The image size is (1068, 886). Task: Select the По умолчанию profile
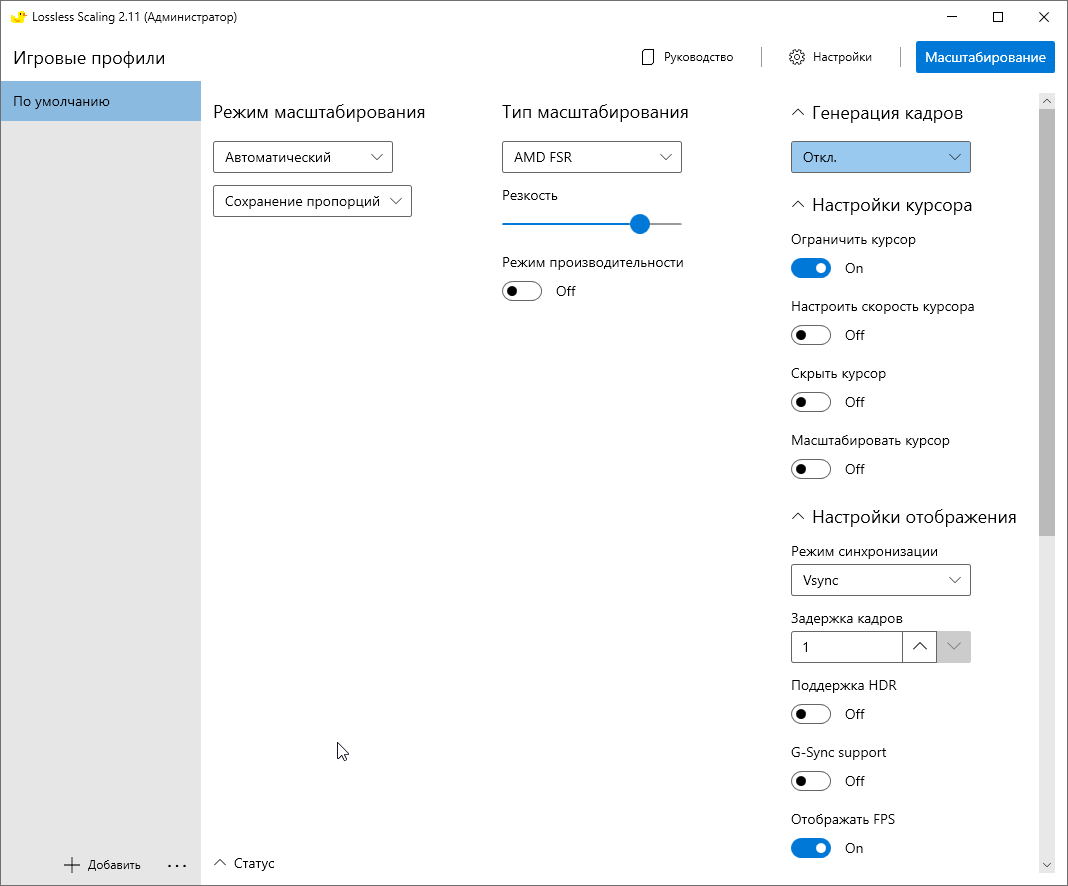(x=100, y=101)
